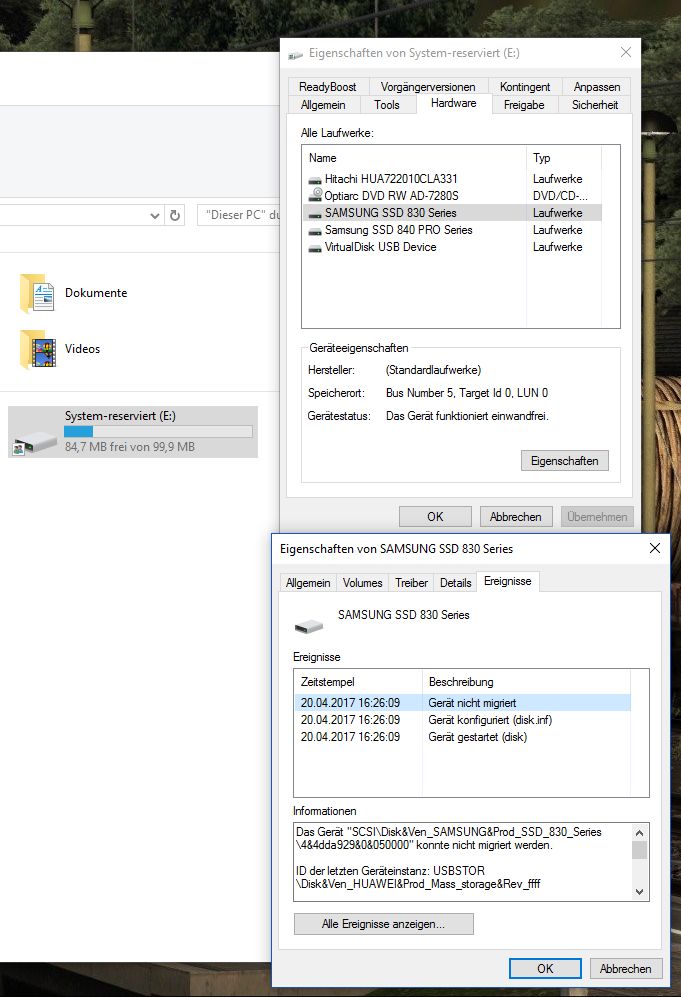Click the SAMSUNG SSD 830 device icon in Ereignisse
681x997 pixels.
[309, 627]
